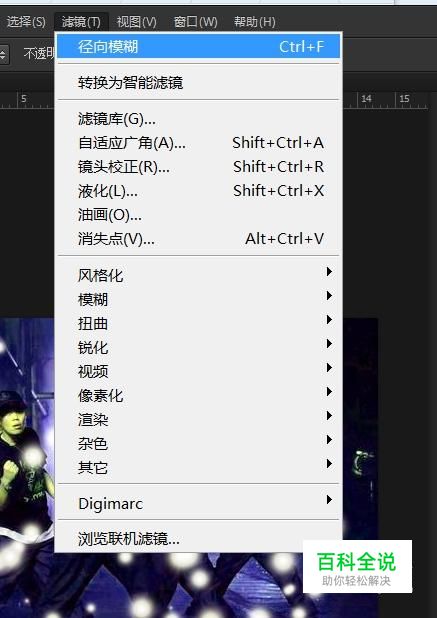
Task: Click 浏览联机滤镜 browse online filters
Action: [198, 539]
